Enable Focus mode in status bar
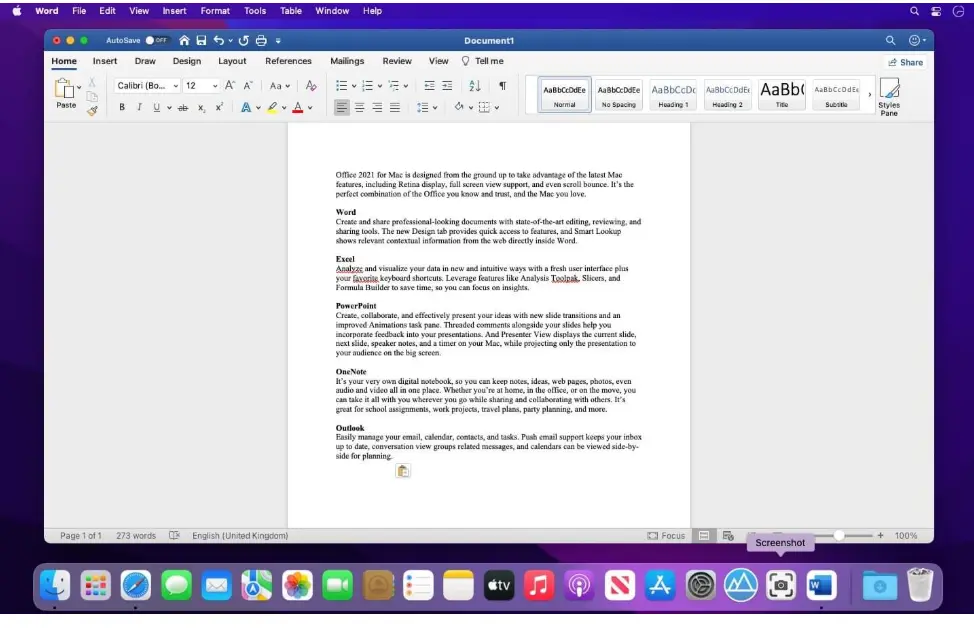The image size is (974, 628). [x=666, y=535]
